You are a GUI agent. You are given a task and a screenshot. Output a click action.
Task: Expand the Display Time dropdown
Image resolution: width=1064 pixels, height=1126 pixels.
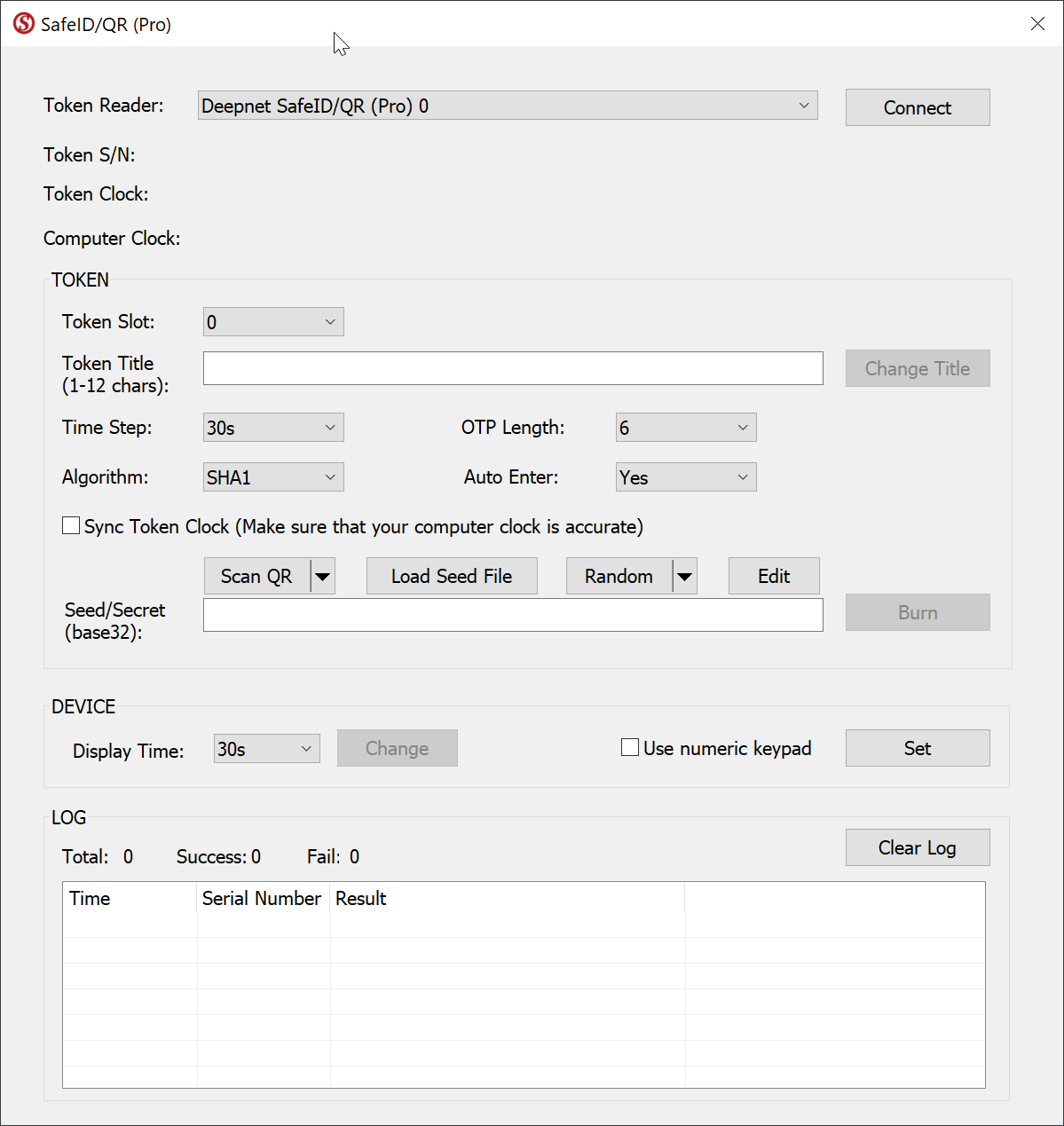[x=266, y=749]
